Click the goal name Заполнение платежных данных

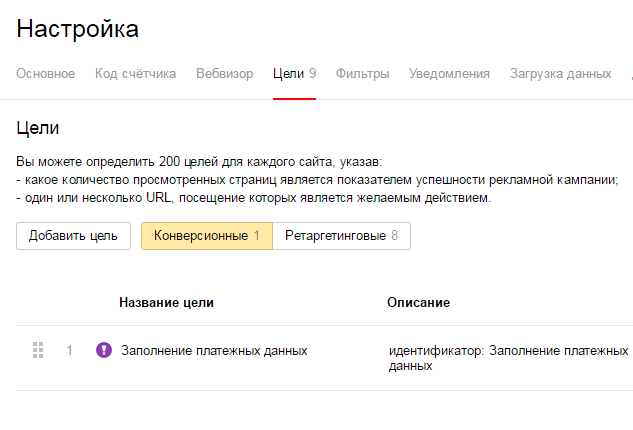click(214, 351)
